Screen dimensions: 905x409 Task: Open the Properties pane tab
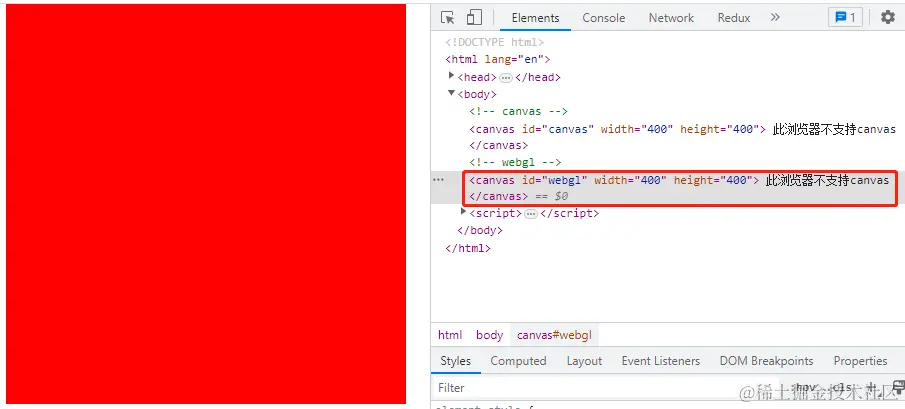[x=860, y=361]
